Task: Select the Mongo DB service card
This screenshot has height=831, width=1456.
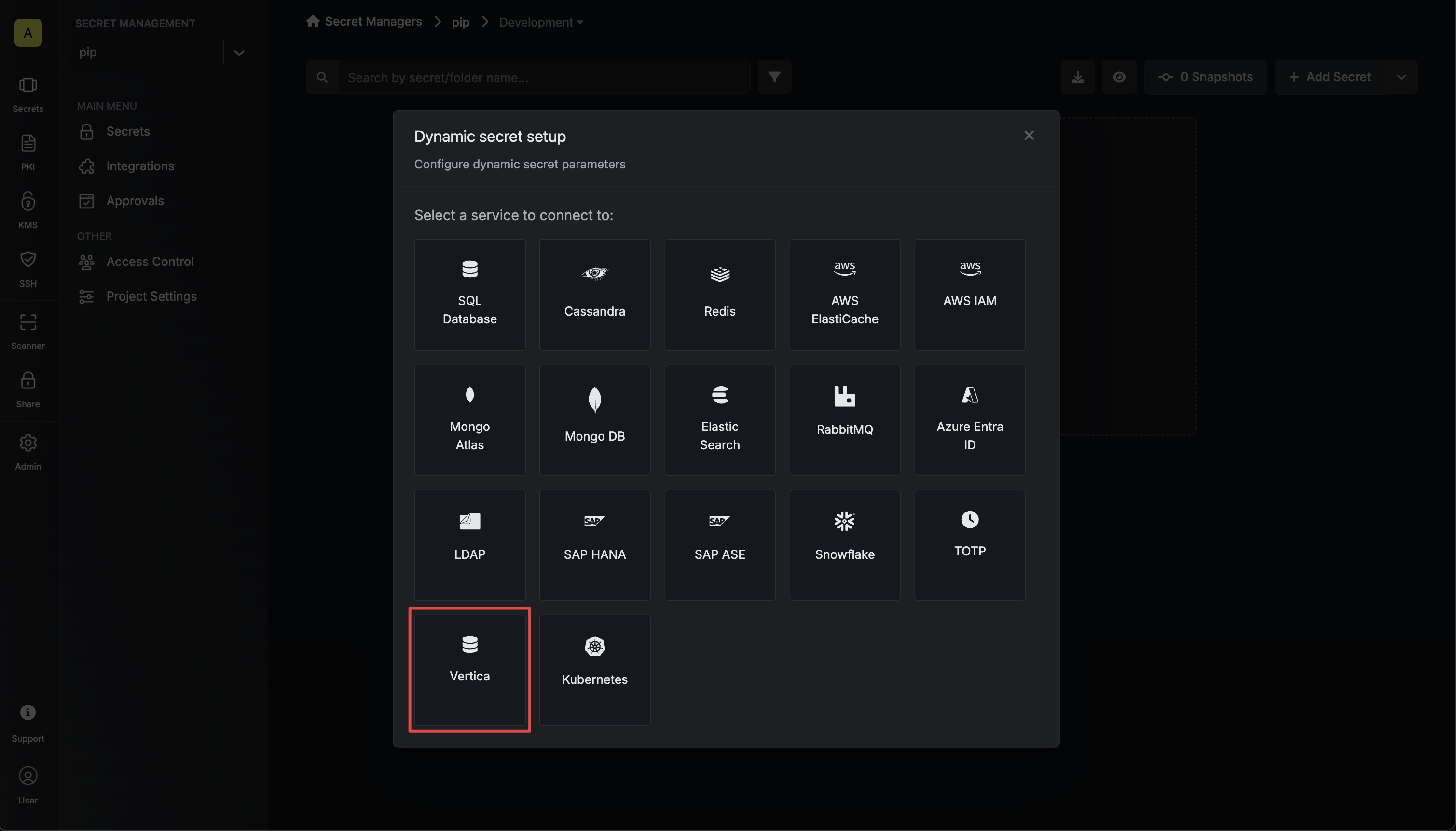Action: pyautogui.click(x=594, y=420)
